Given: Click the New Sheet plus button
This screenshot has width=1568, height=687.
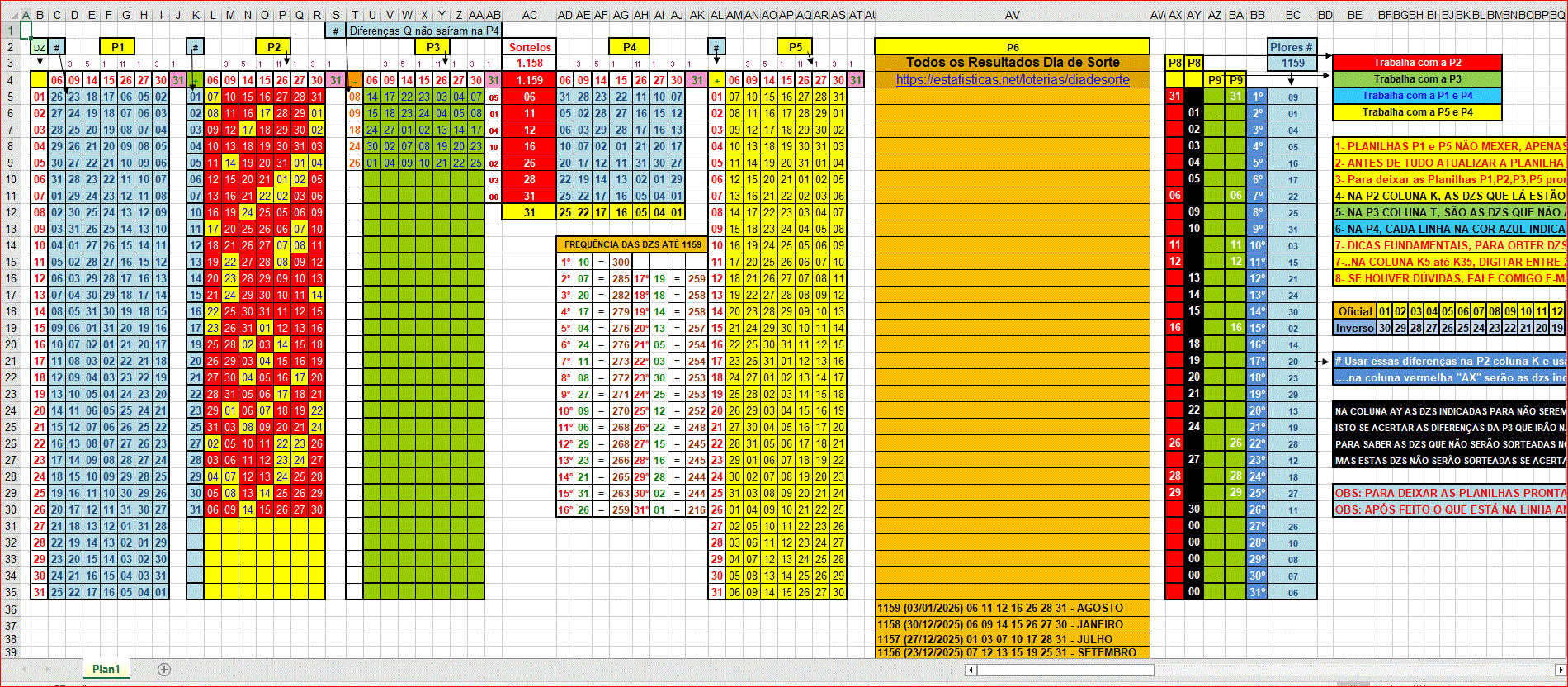Looking at the screenshot, I should [x=164, y=670].
